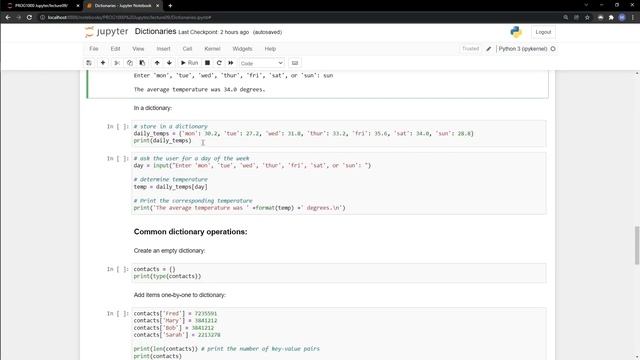This screenshot has height=360, width=640.
Task: Rename the notebook title Dictionaries
Action: [155, 31]
